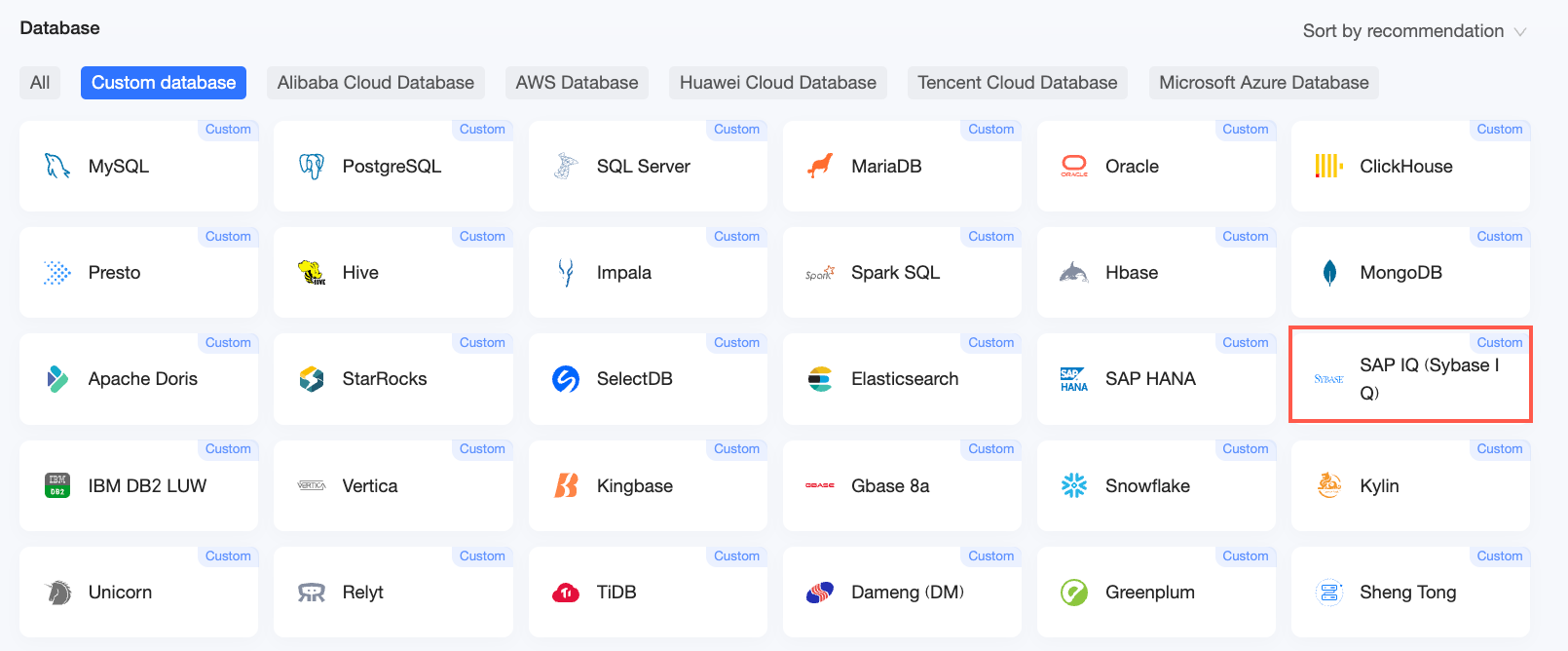Click the MongoDB leaf icon
Screen dimensions: 1568x651
pos(1329,273)
